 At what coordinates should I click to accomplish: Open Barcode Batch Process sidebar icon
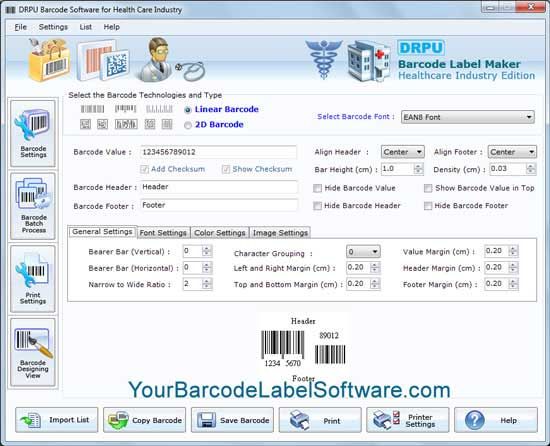(x=33, y=194)
